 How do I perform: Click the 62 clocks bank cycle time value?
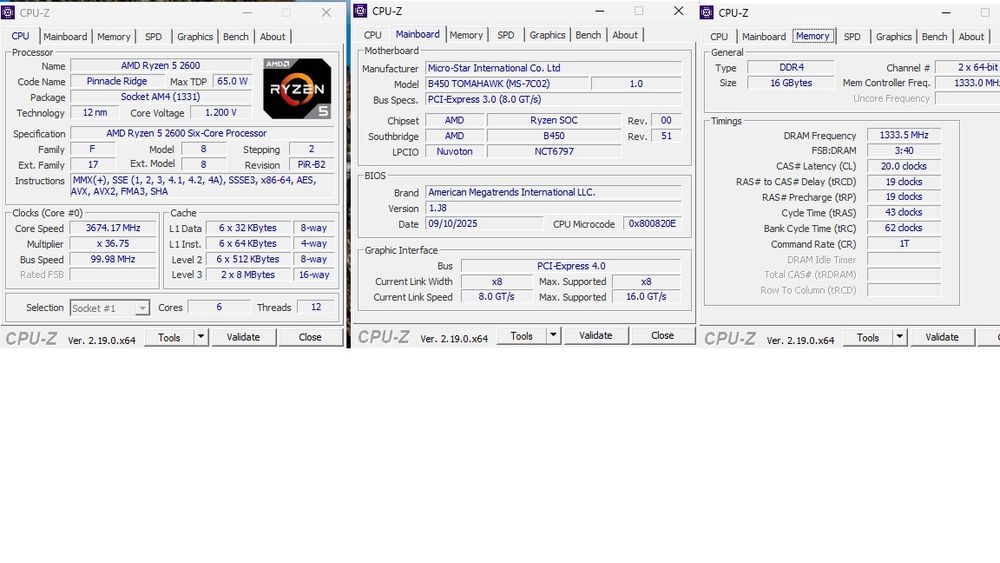click(904, 228)
